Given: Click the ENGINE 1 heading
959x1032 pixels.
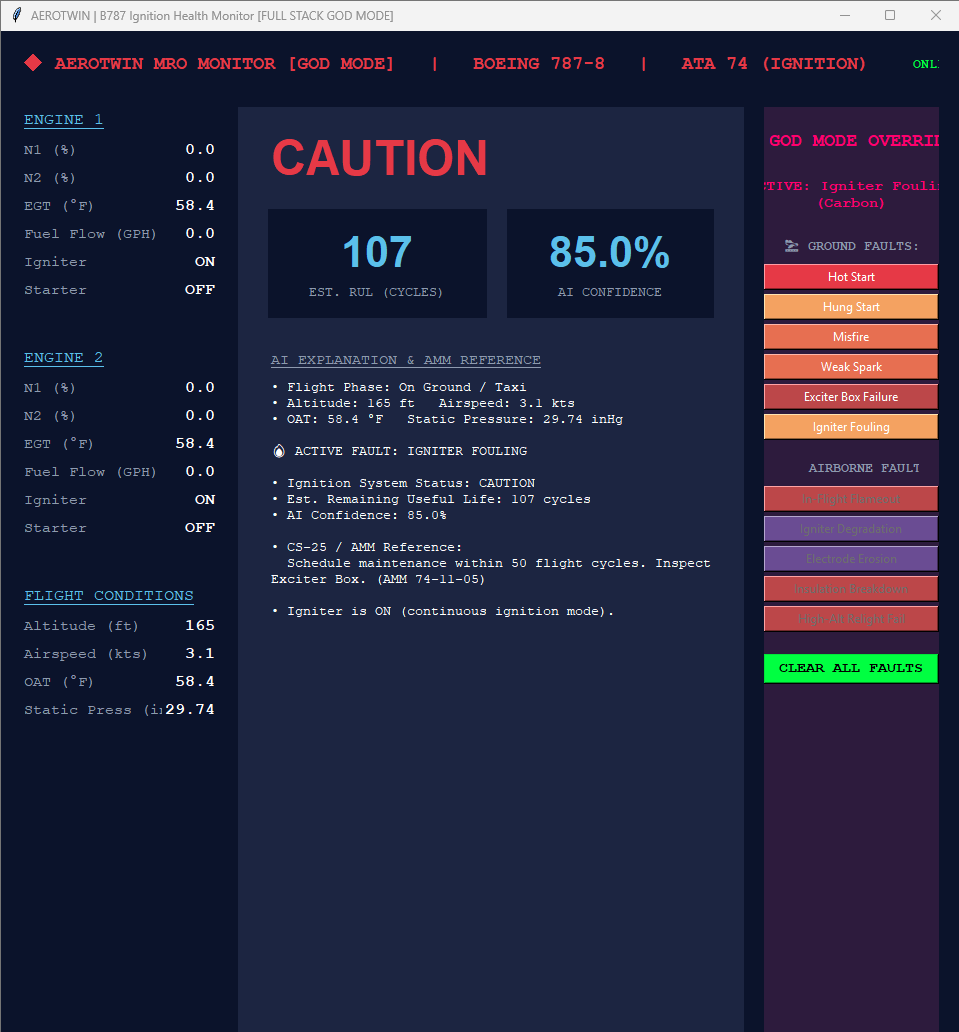Looking at the screenshot, I should coord(63,120).
